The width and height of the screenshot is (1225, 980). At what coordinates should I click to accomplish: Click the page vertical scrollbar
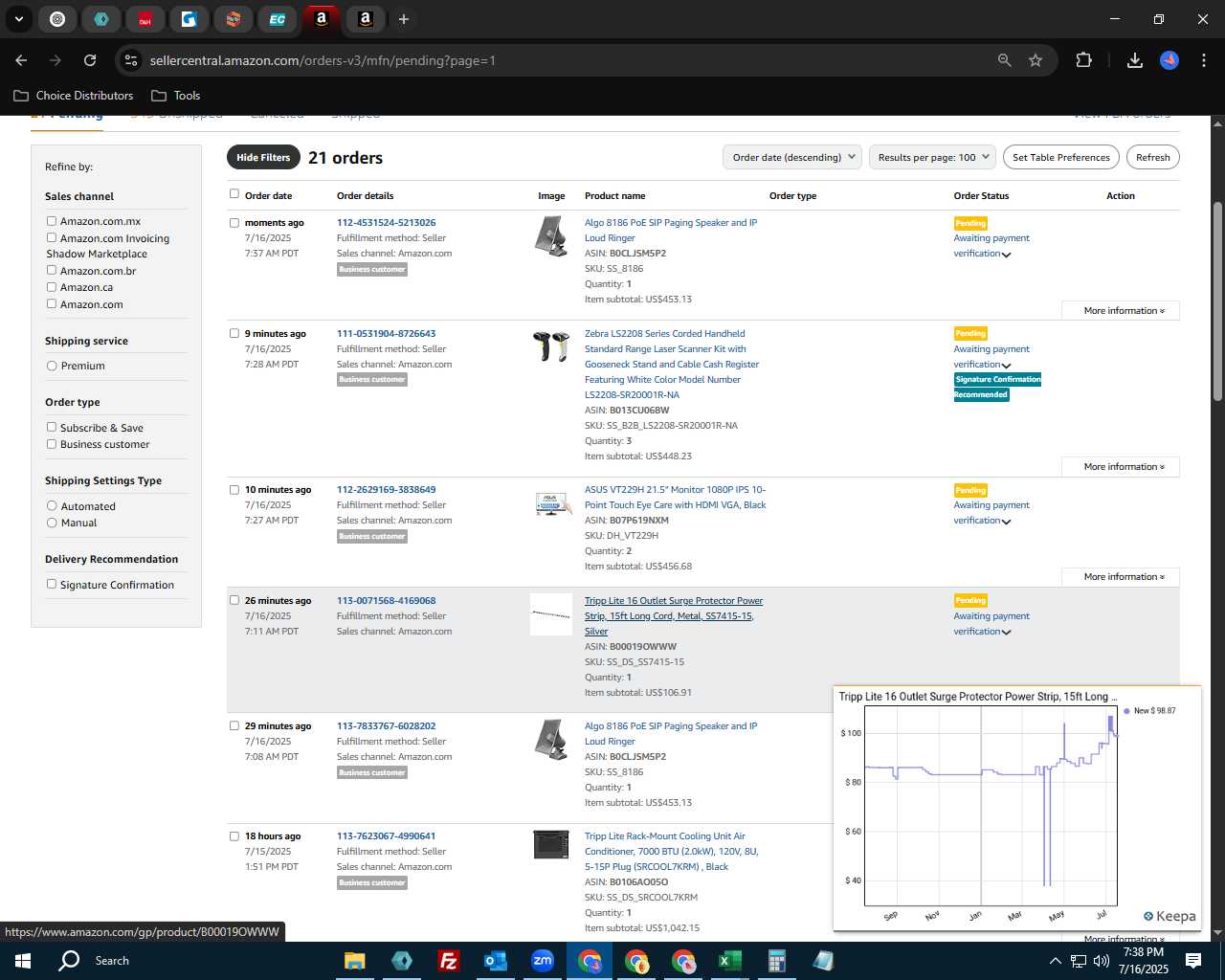click(x=1217, y=301)
